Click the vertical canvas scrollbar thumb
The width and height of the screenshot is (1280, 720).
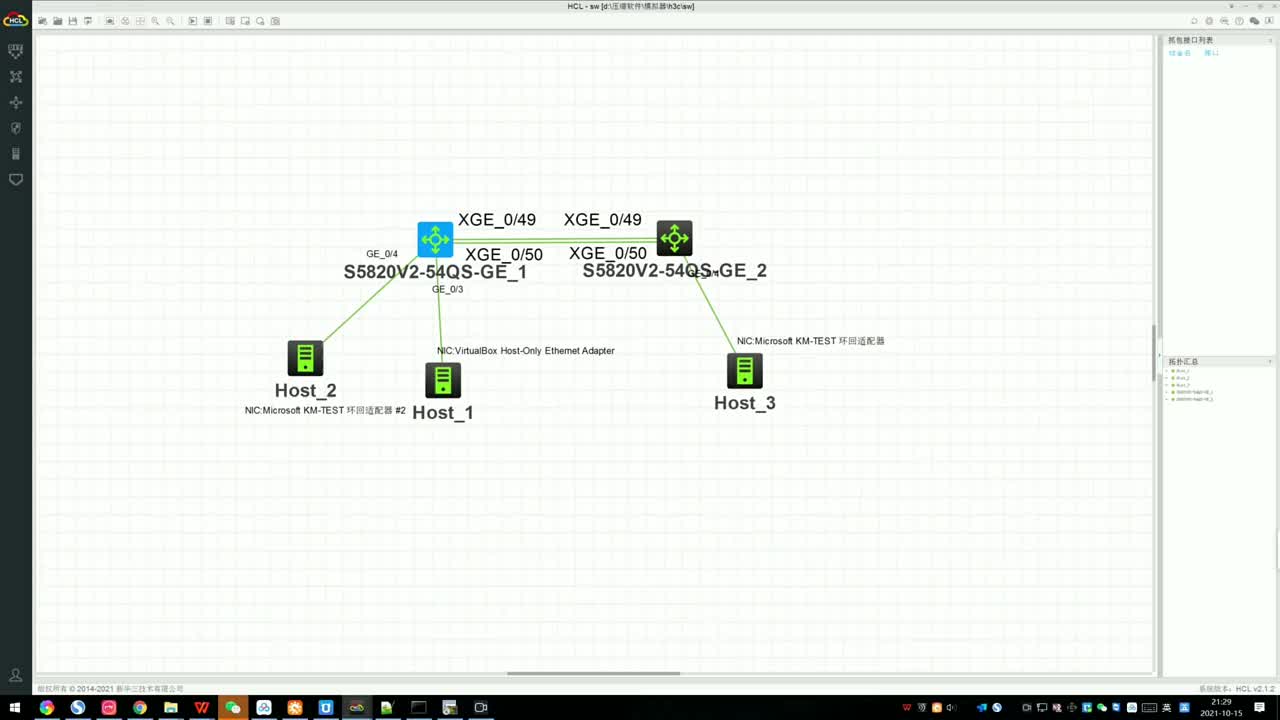1155,352
